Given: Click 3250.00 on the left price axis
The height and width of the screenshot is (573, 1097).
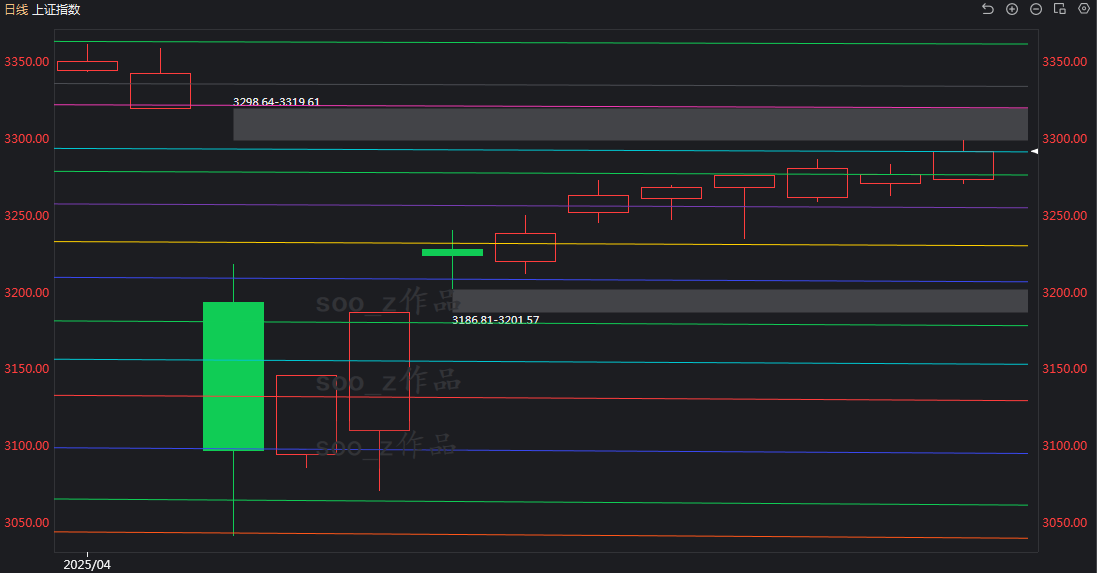Looking at the screenshot, I should click(27, 215).
